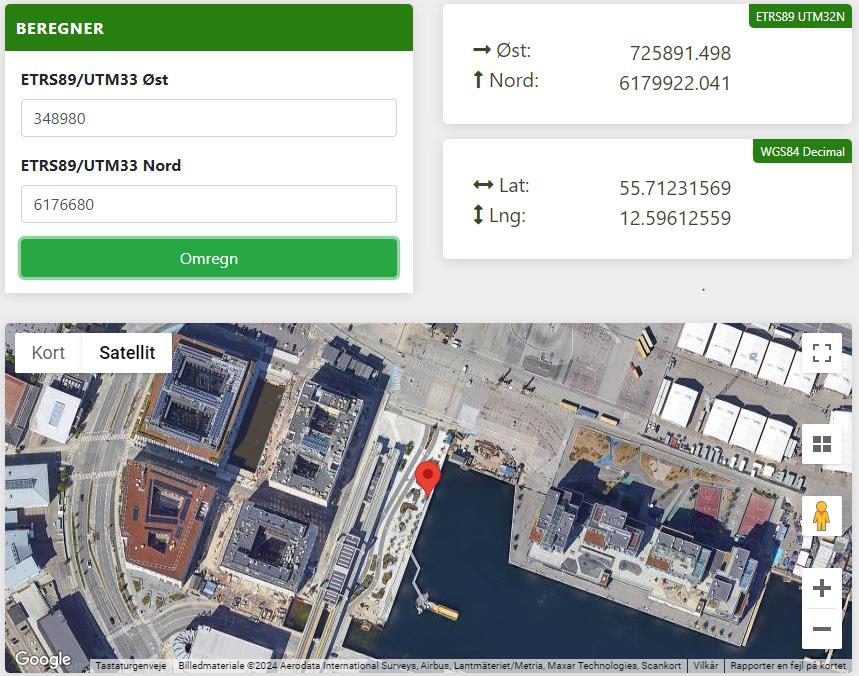The image size is (859, 676).
Task: Select the Øst value 725891.498
Action: pyautogui.click(x=680, y=53)
